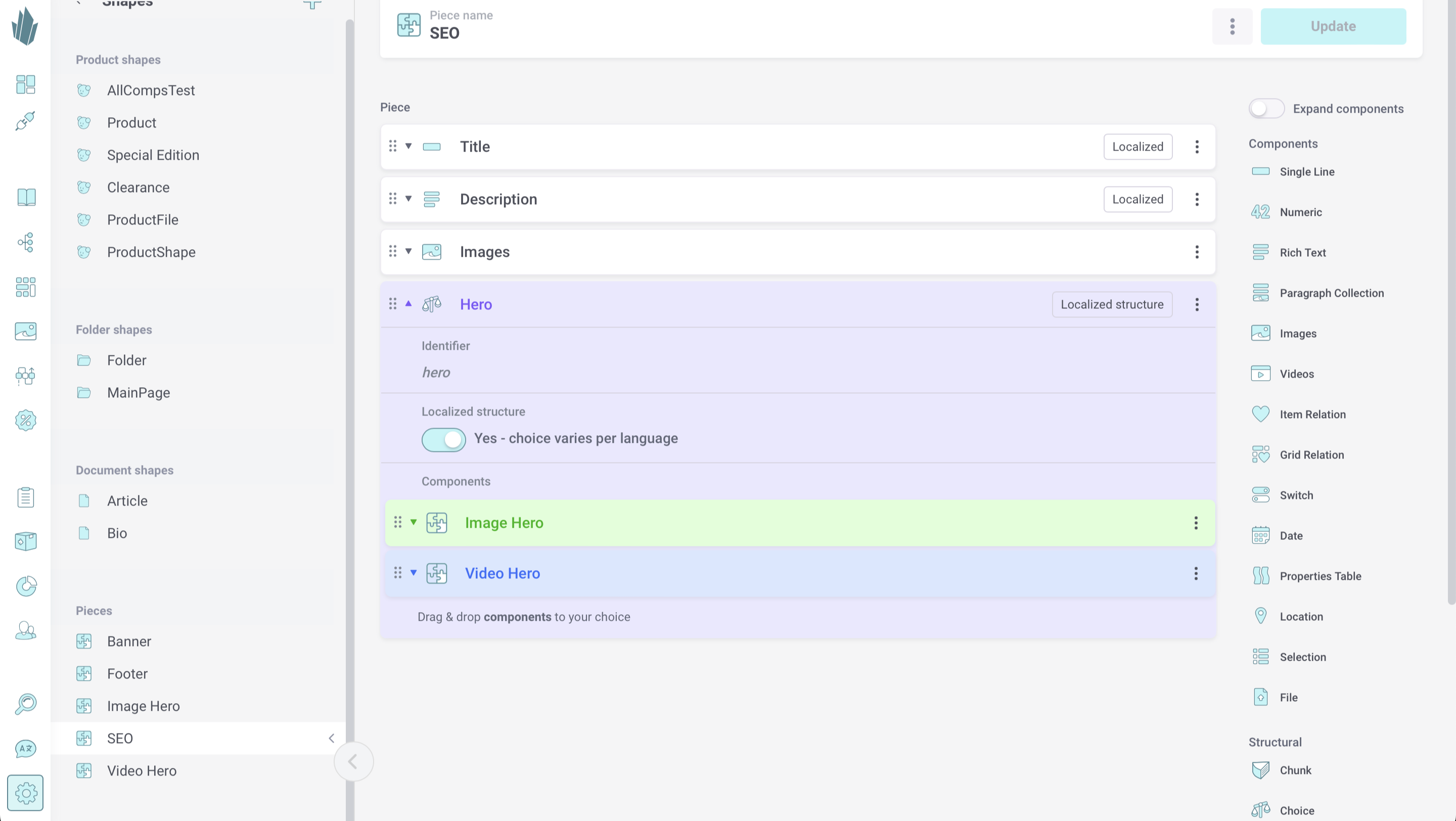Click the Grid Relation component icon
Viewport: 1456px width, 821px height.
coord(1261,454)
